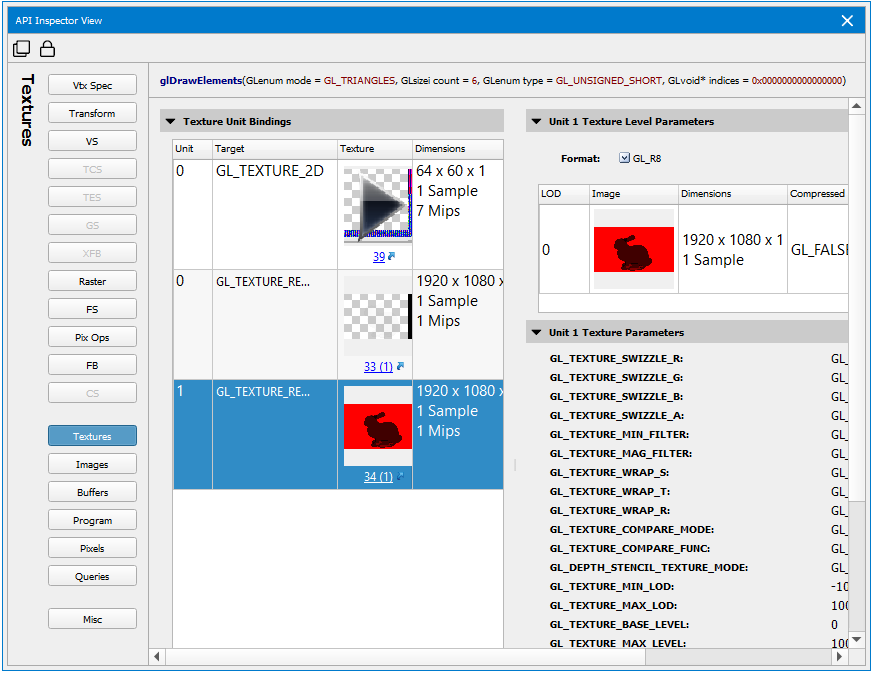Follow the 34 (1) texture link
Viewport: 873px width, 673px height.
[378, 477]
